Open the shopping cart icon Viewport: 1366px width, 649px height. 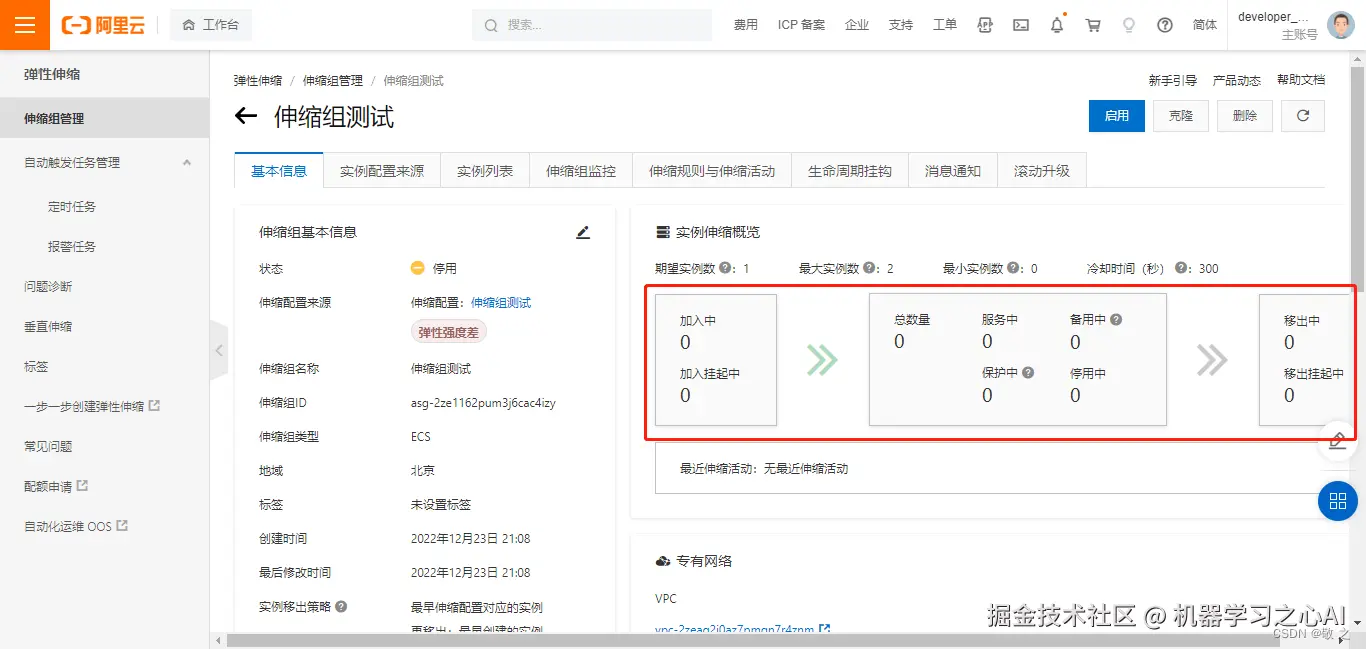1092,24
